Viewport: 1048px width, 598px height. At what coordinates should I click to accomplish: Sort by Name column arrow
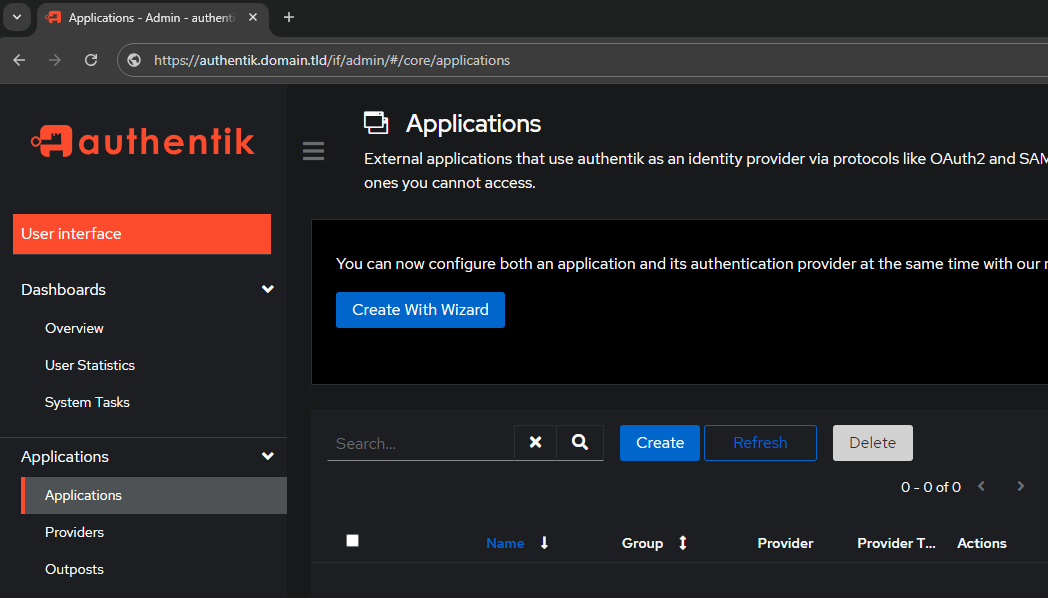coord(544,543)
